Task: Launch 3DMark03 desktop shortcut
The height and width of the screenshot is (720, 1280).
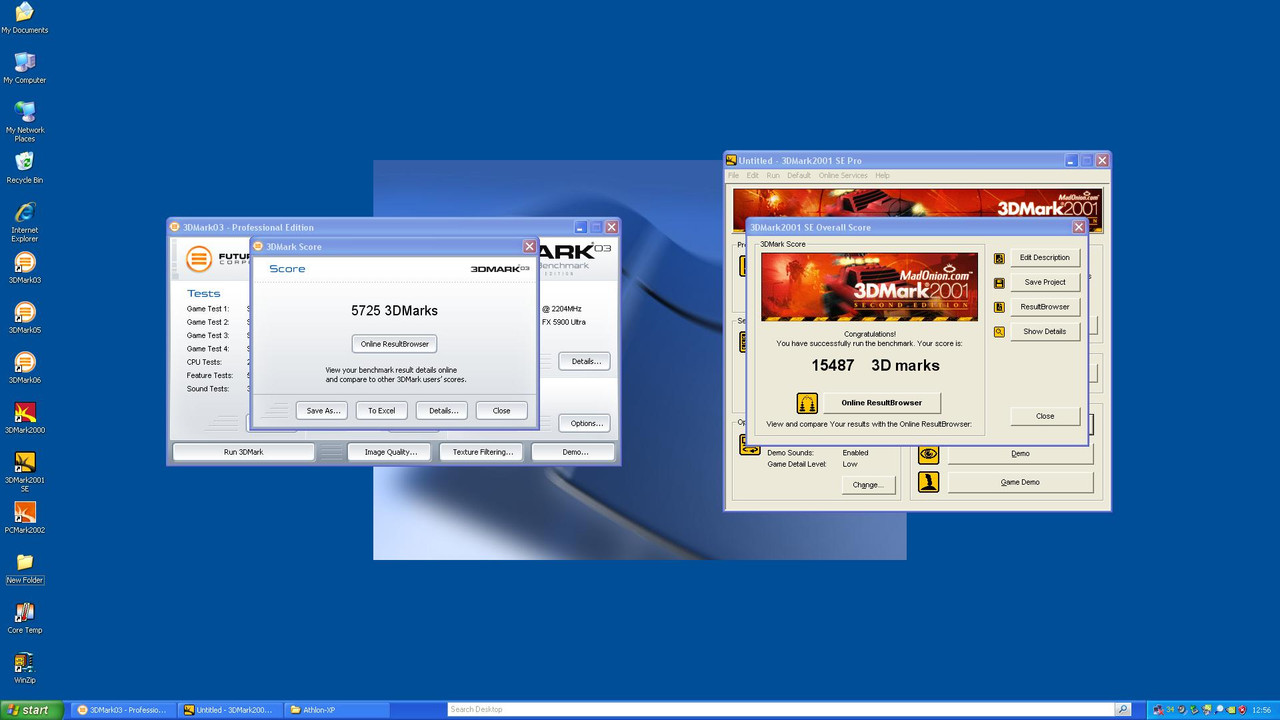Action: [24, 267]
